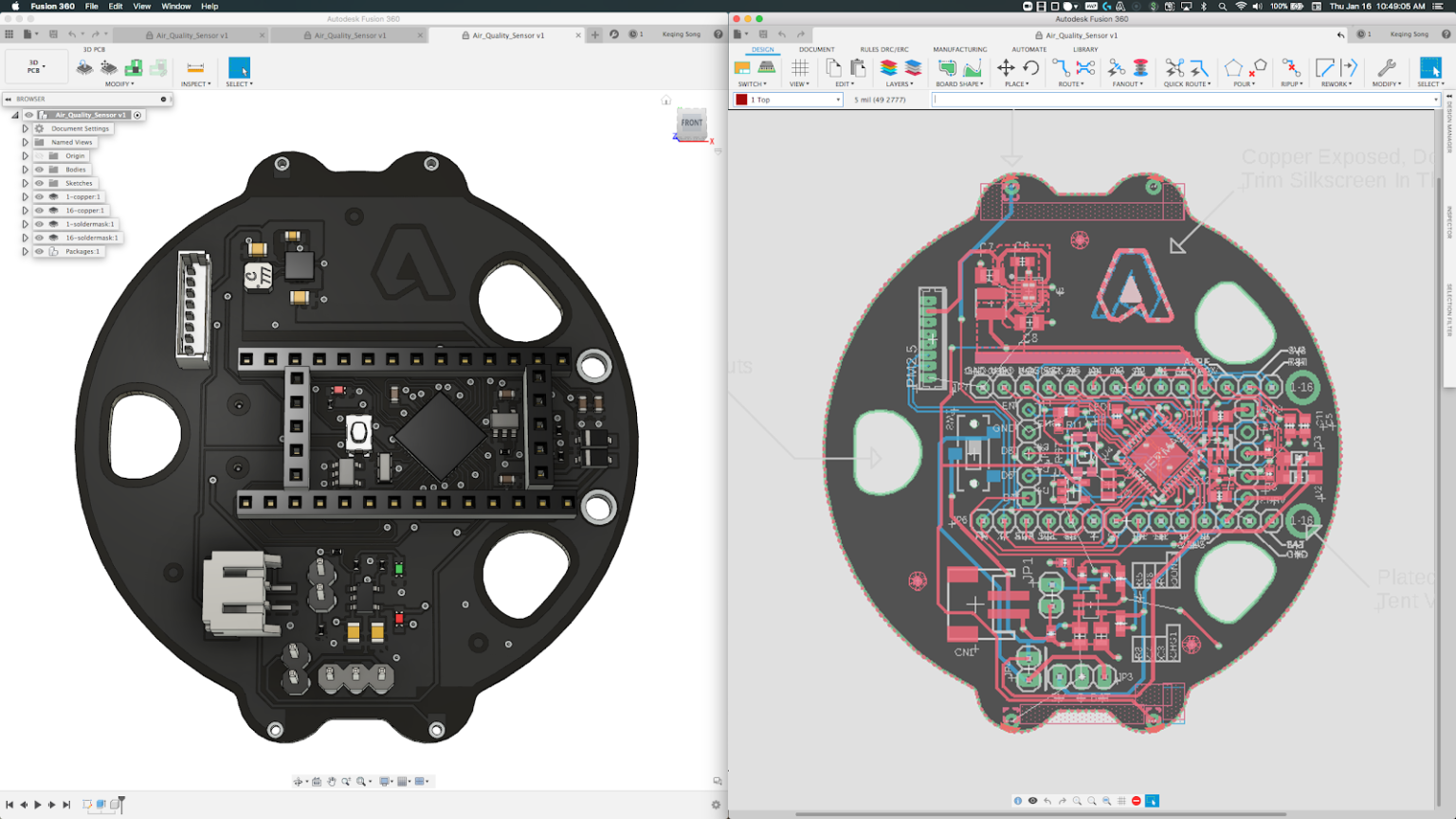This screenshot has width=1456, height=819.
Task: Click the Move tool under Place
Action: (1006, 68)
